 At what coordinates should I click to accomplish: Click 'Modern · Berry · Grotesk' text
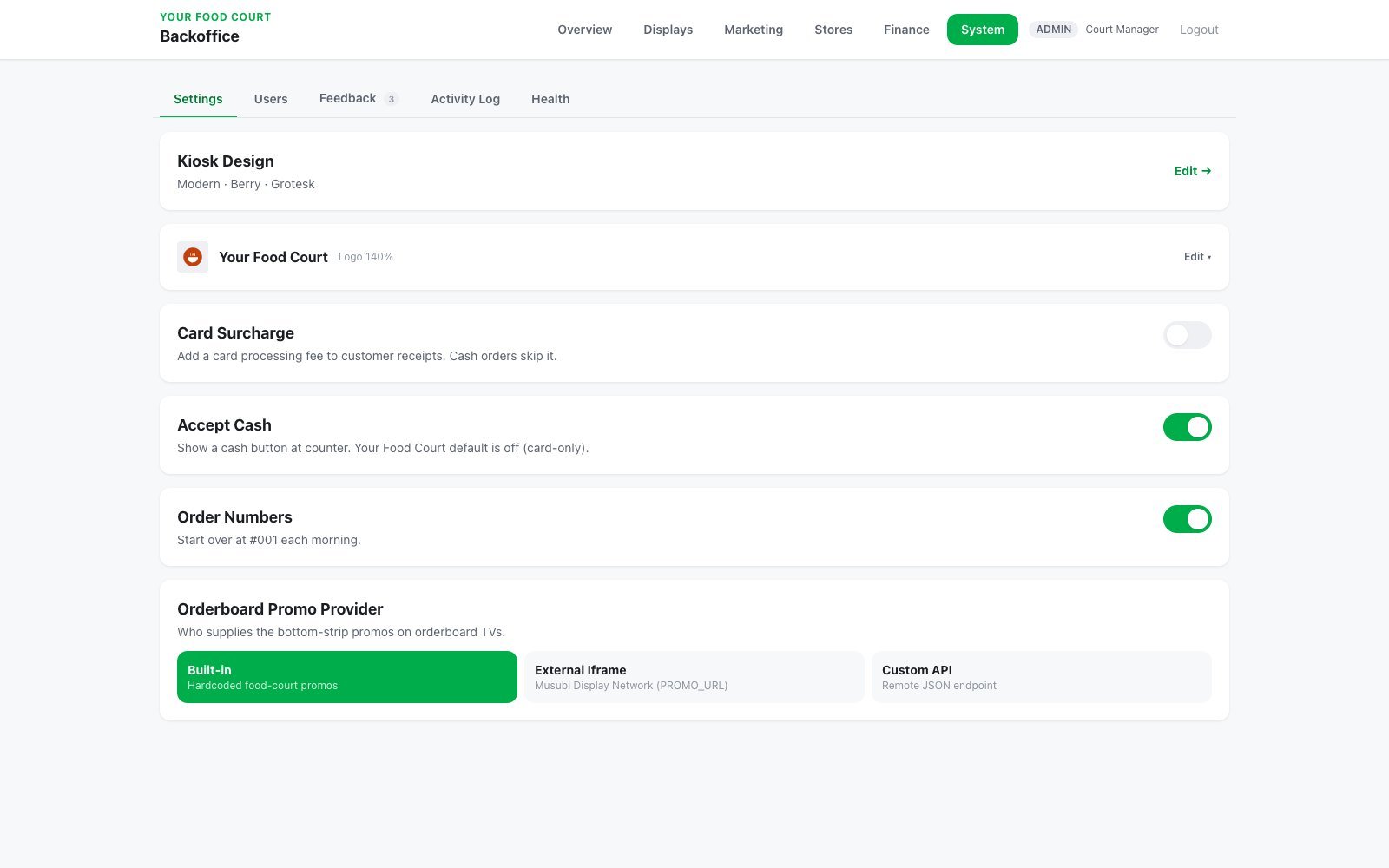(246, 184)
